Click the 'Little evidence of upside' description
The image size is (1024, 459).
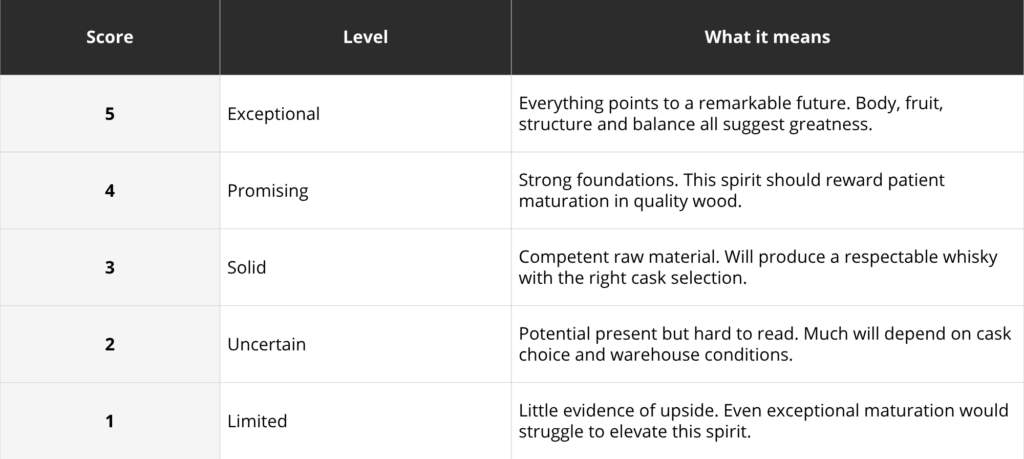coord(763,421)
